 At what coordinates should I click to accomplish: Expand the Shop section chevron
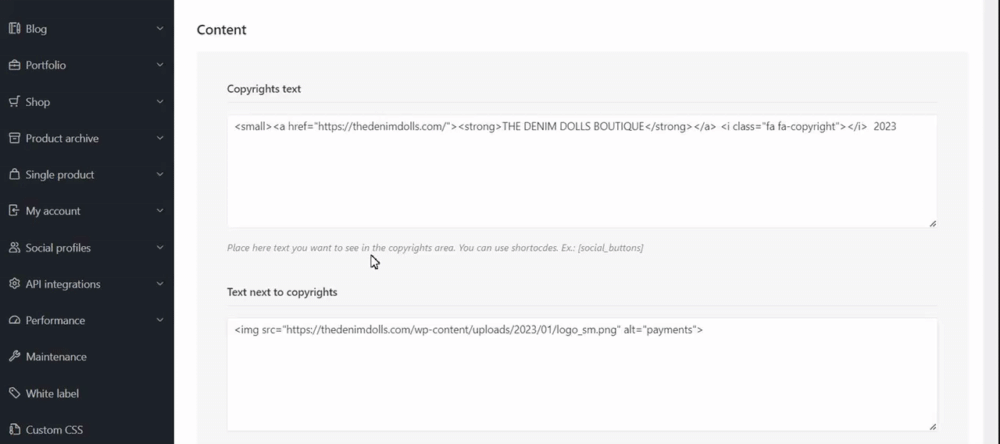160,102
